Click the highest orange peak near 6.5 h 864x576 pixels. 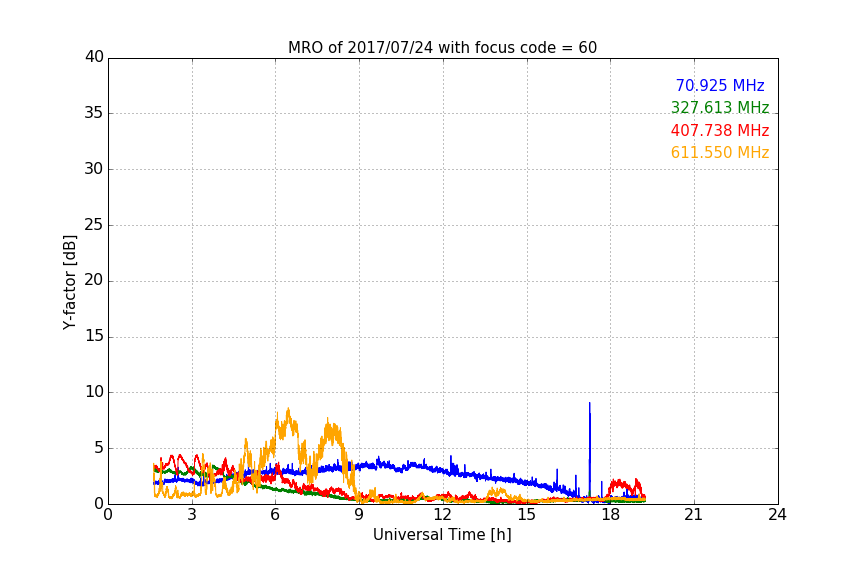point(288,411)
